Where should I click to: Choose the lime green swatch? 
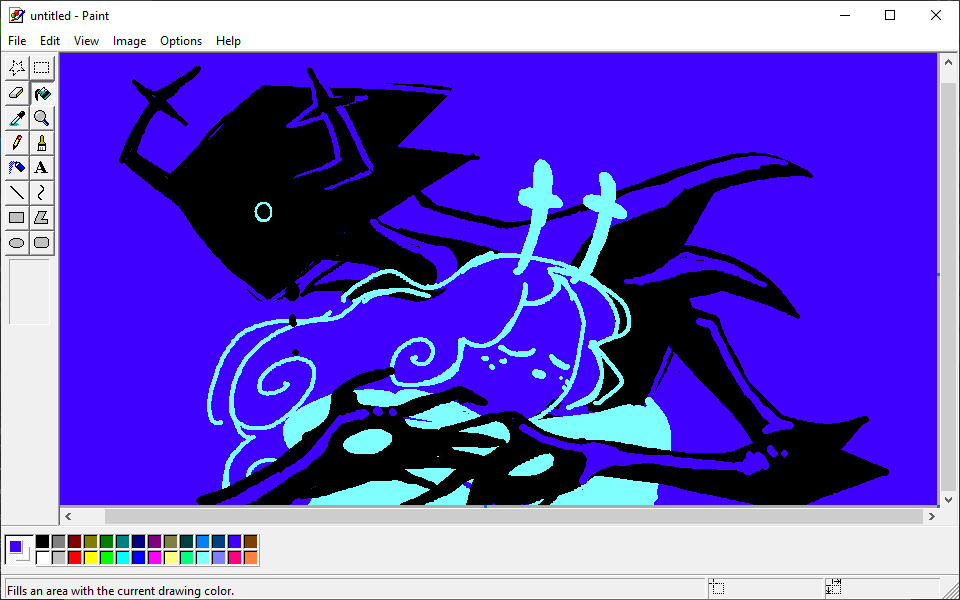107,557
